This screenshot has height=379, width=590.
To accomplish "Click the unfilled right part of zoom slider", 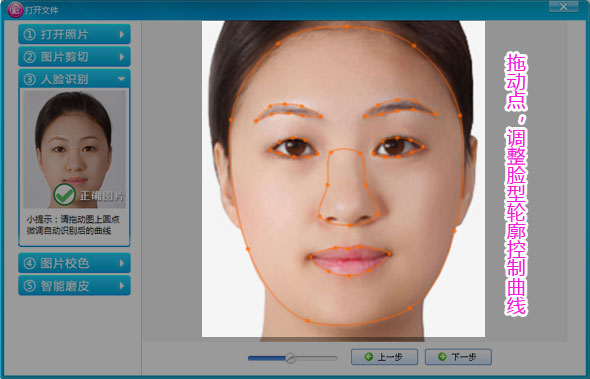I will 316,358.
